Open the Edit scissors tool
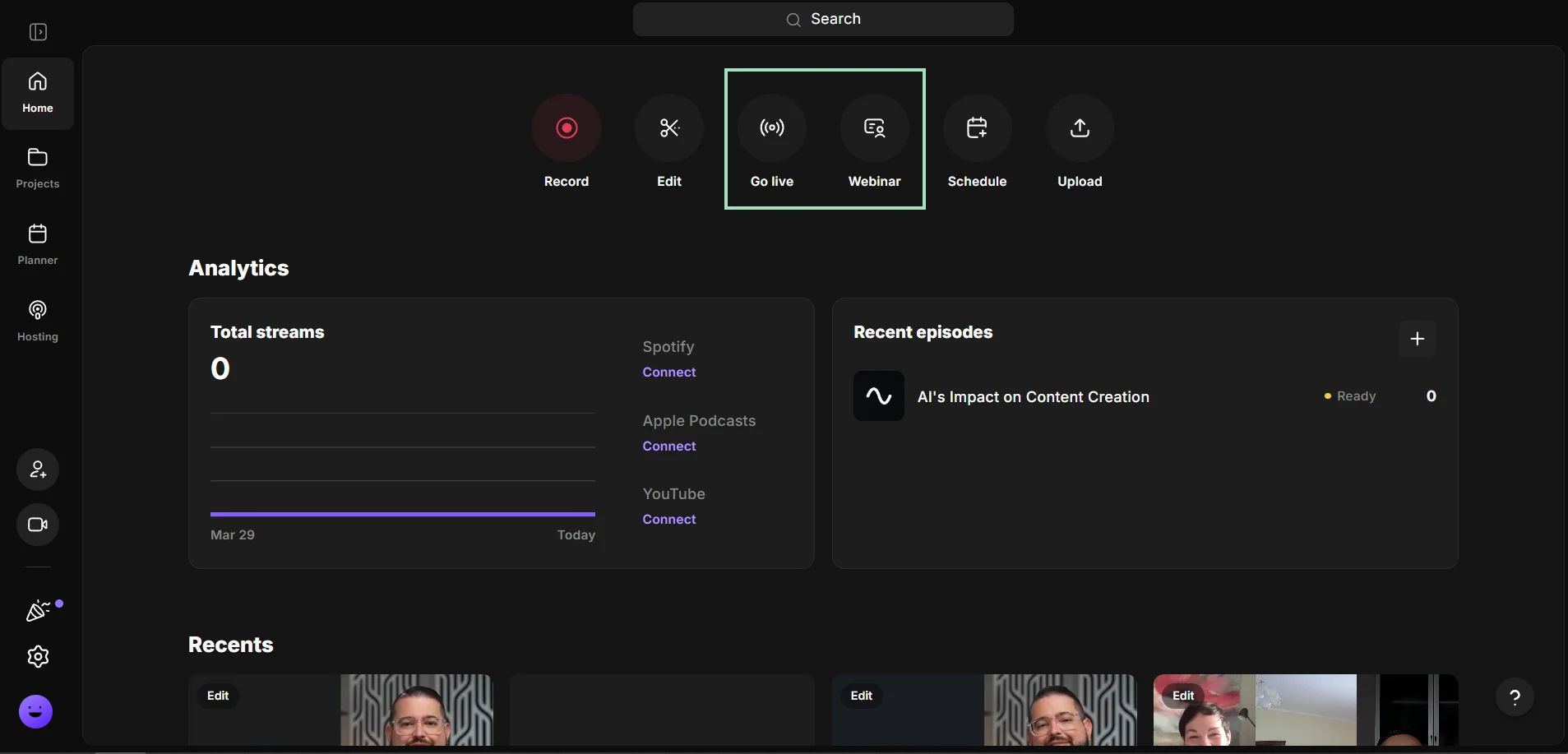The width and height of the screenshot is (1568, 754). pos(669,127)
